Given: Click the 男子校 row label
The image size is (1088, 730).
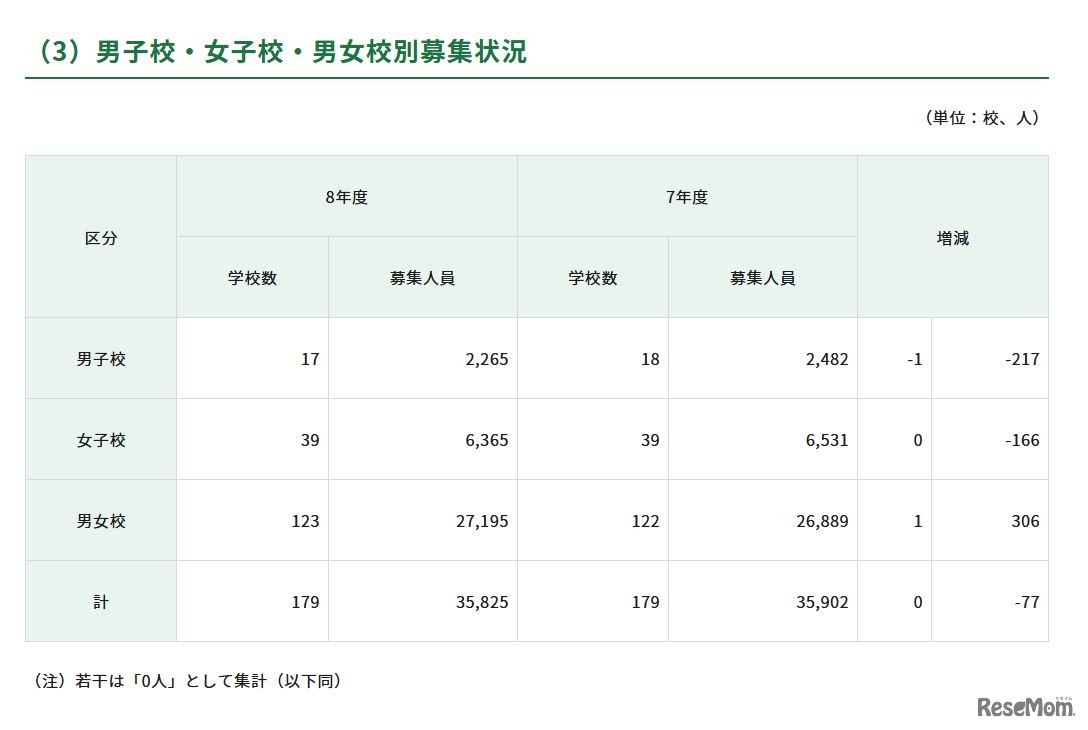Looking at the screenshot, I should (x=100, y=358).
